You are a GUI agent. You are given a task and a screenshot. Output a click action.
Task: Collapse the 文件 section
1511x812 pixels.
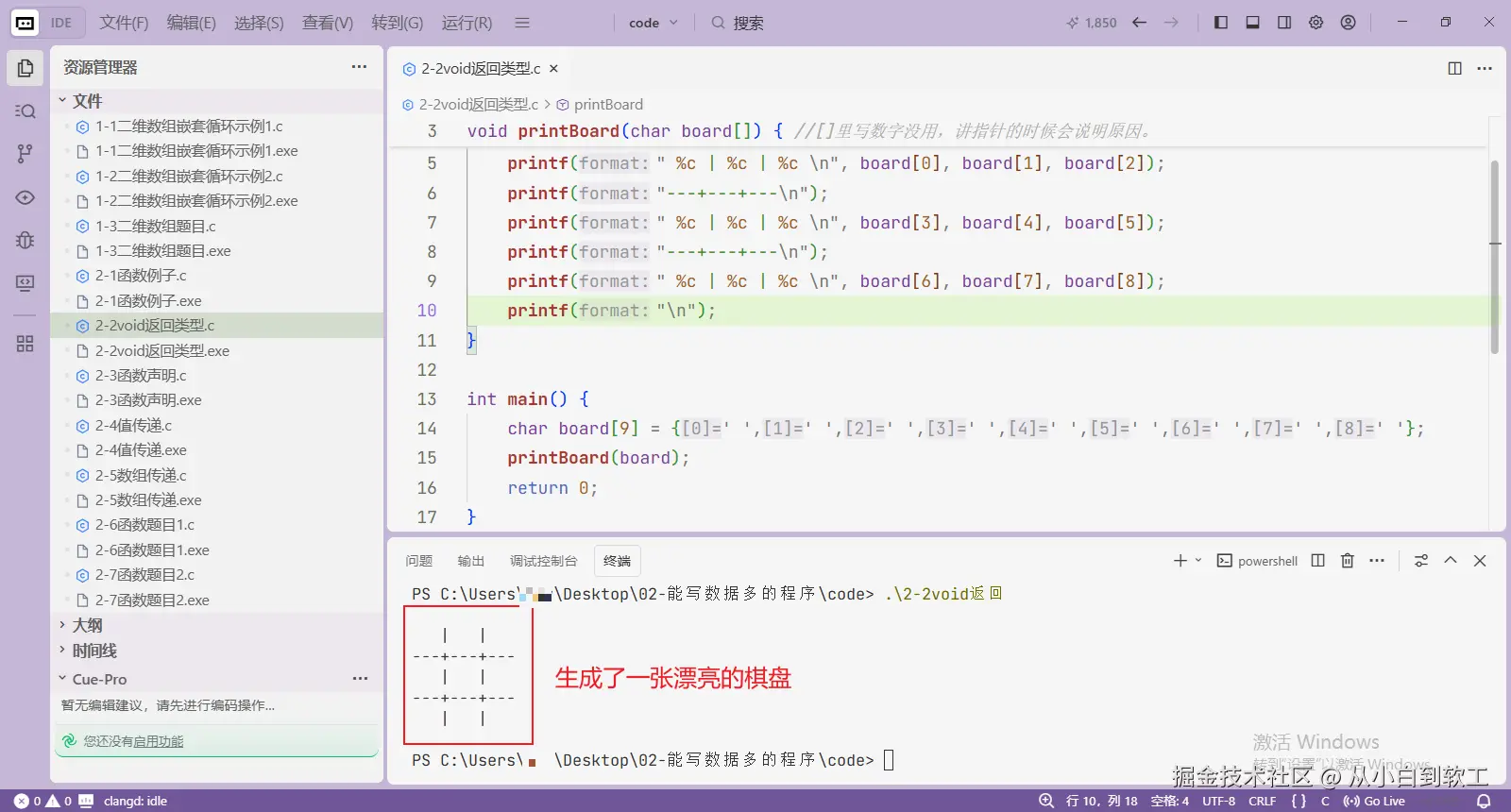pos(218,101)
